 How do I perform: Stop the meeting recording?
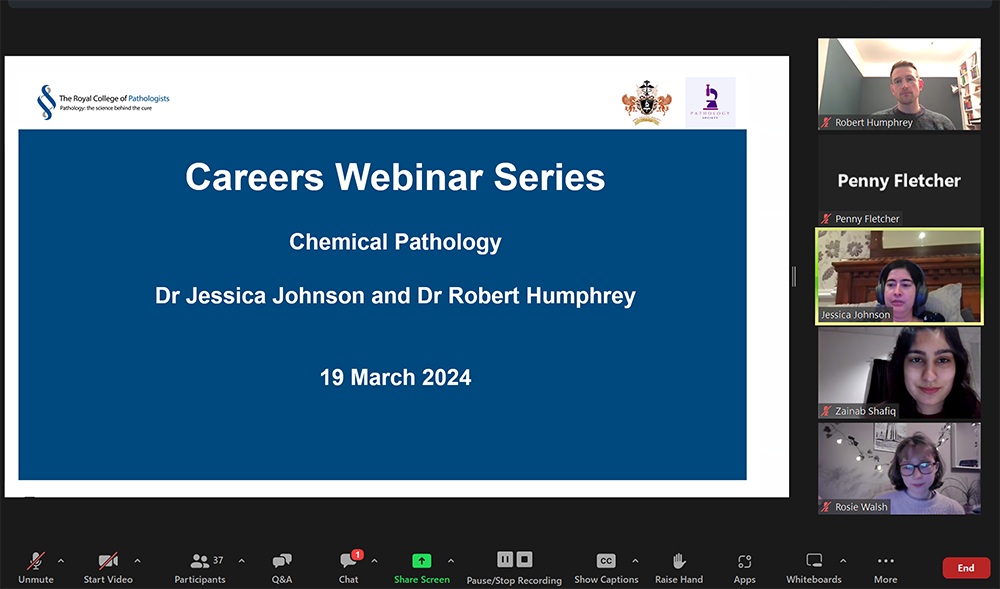coord(524,560)
